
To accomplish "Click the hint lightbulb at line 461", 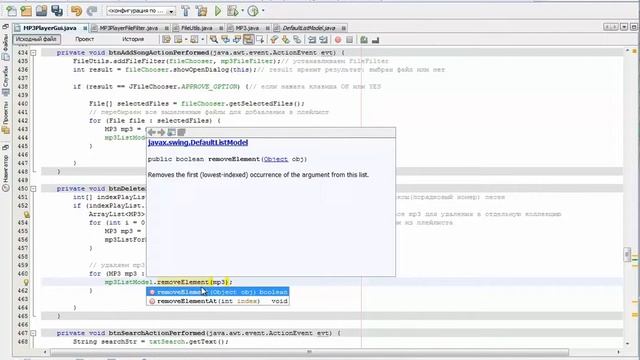I will [26, 282].
